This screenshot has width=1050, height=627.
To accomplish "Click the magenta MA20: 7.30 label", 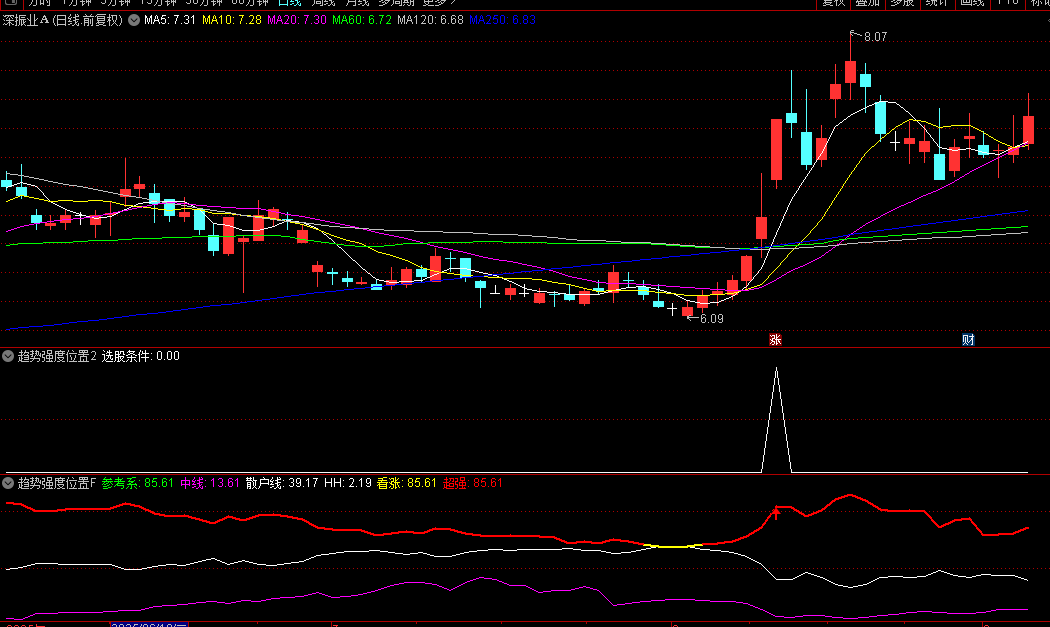I will point(297,20).
